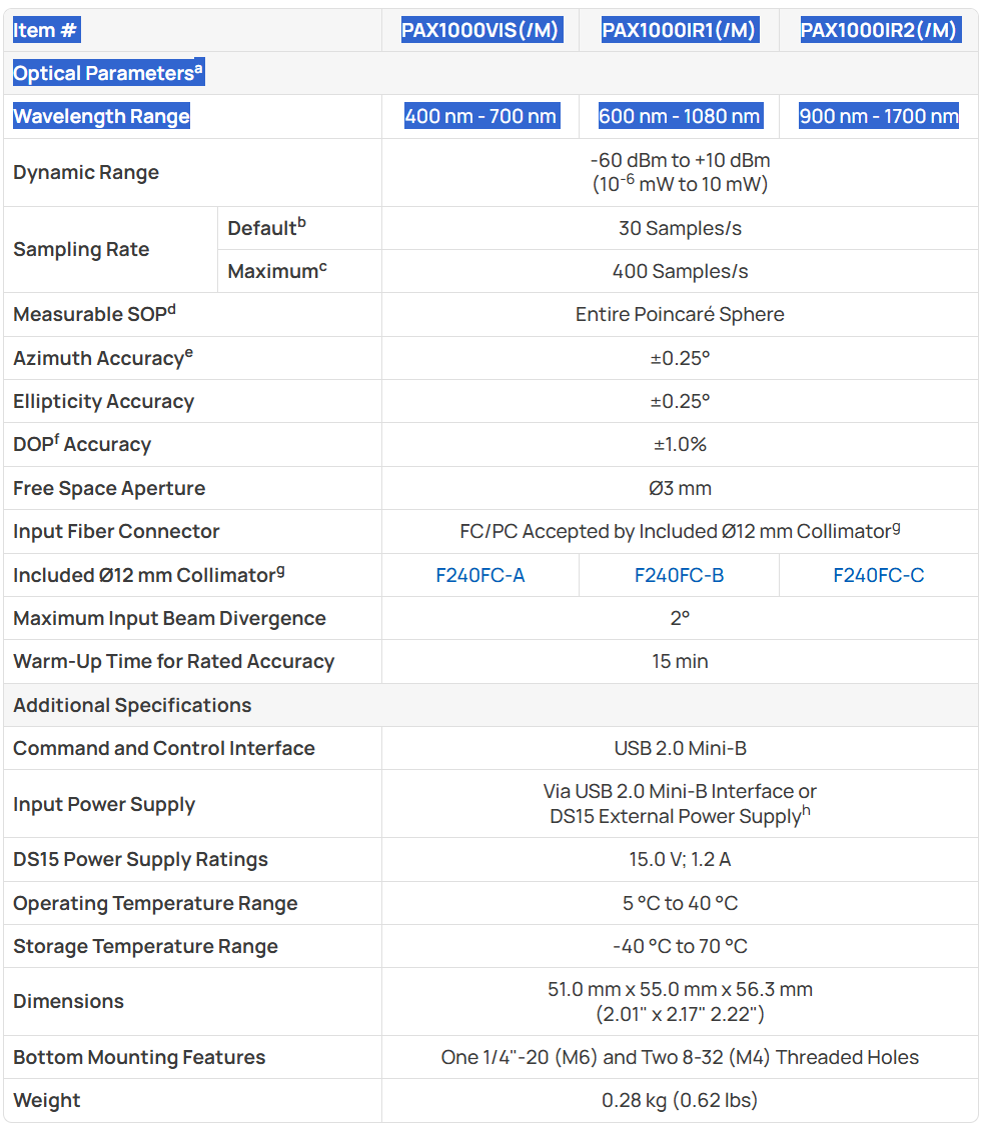Click the DS15 External Power Supply text
This screenshot has width=983, height=1129.
pos(675,817)
